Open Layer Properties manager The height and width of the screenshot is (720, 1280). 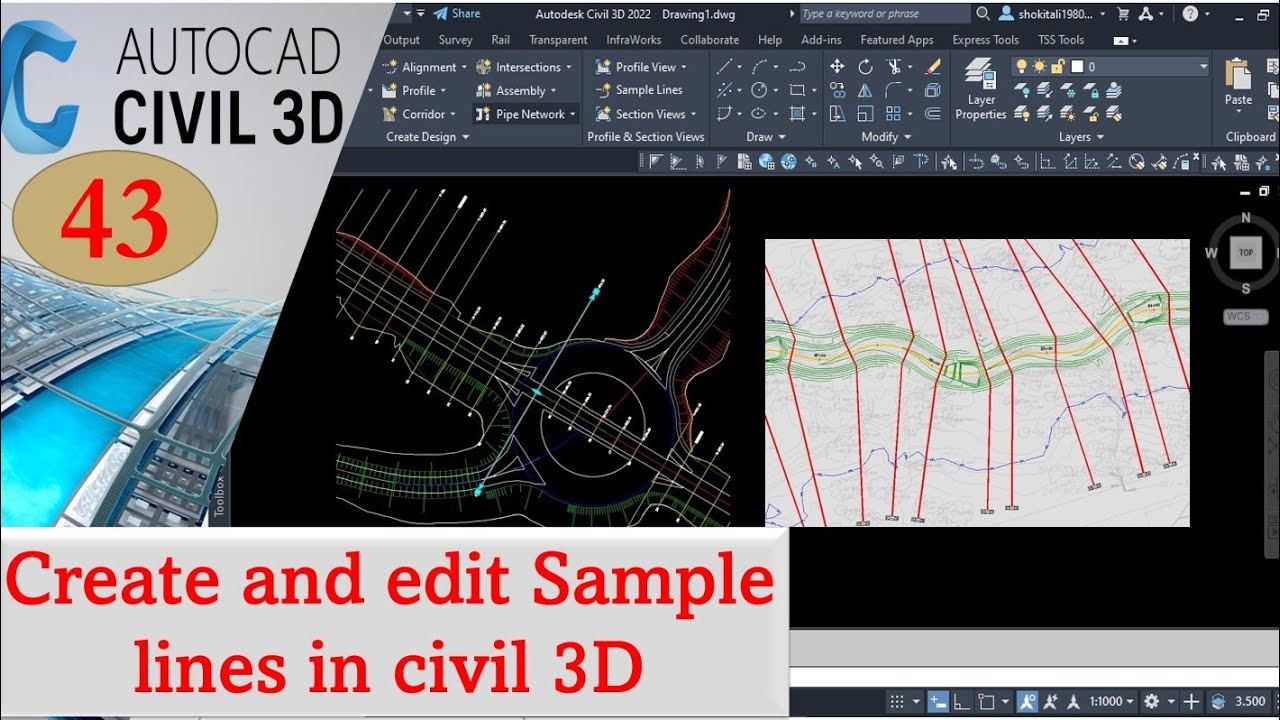[x=981, y=88]
